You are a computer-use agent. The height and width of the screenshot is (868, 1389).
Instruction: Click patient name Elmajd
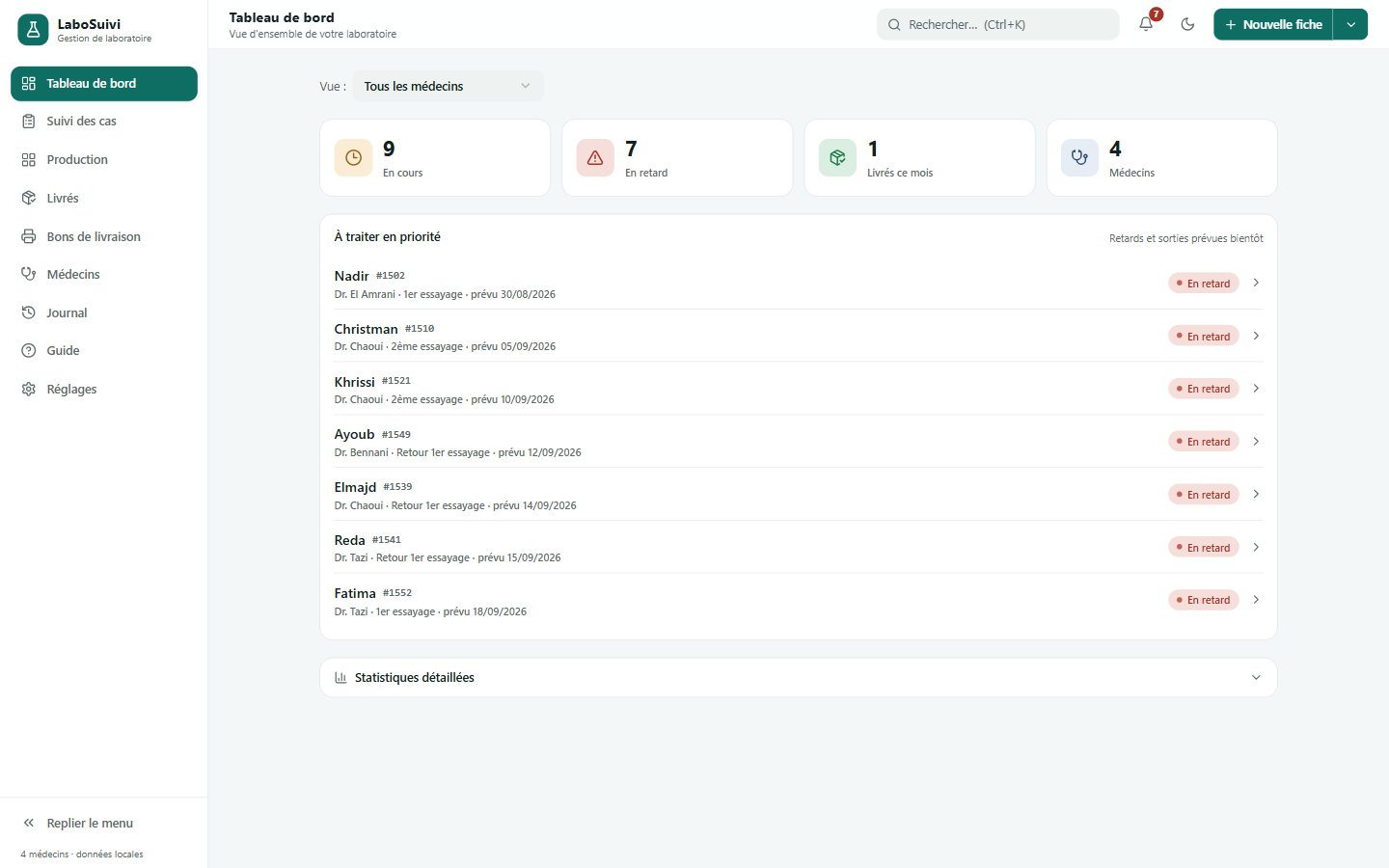[x=355, y=487]
